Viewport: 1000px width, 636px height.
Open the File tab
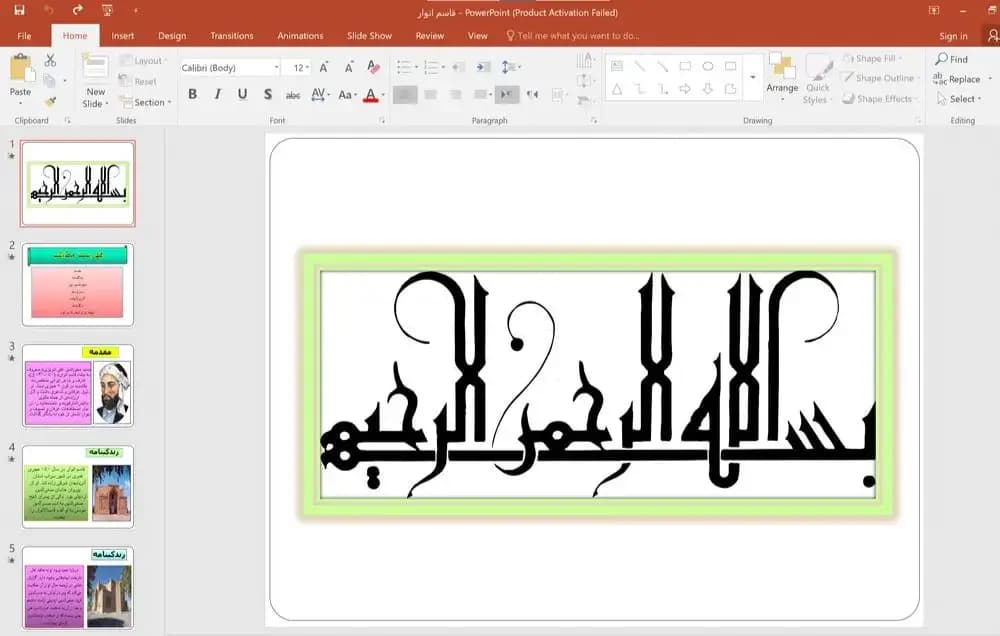pyautogui.click(x=24, y=36)
